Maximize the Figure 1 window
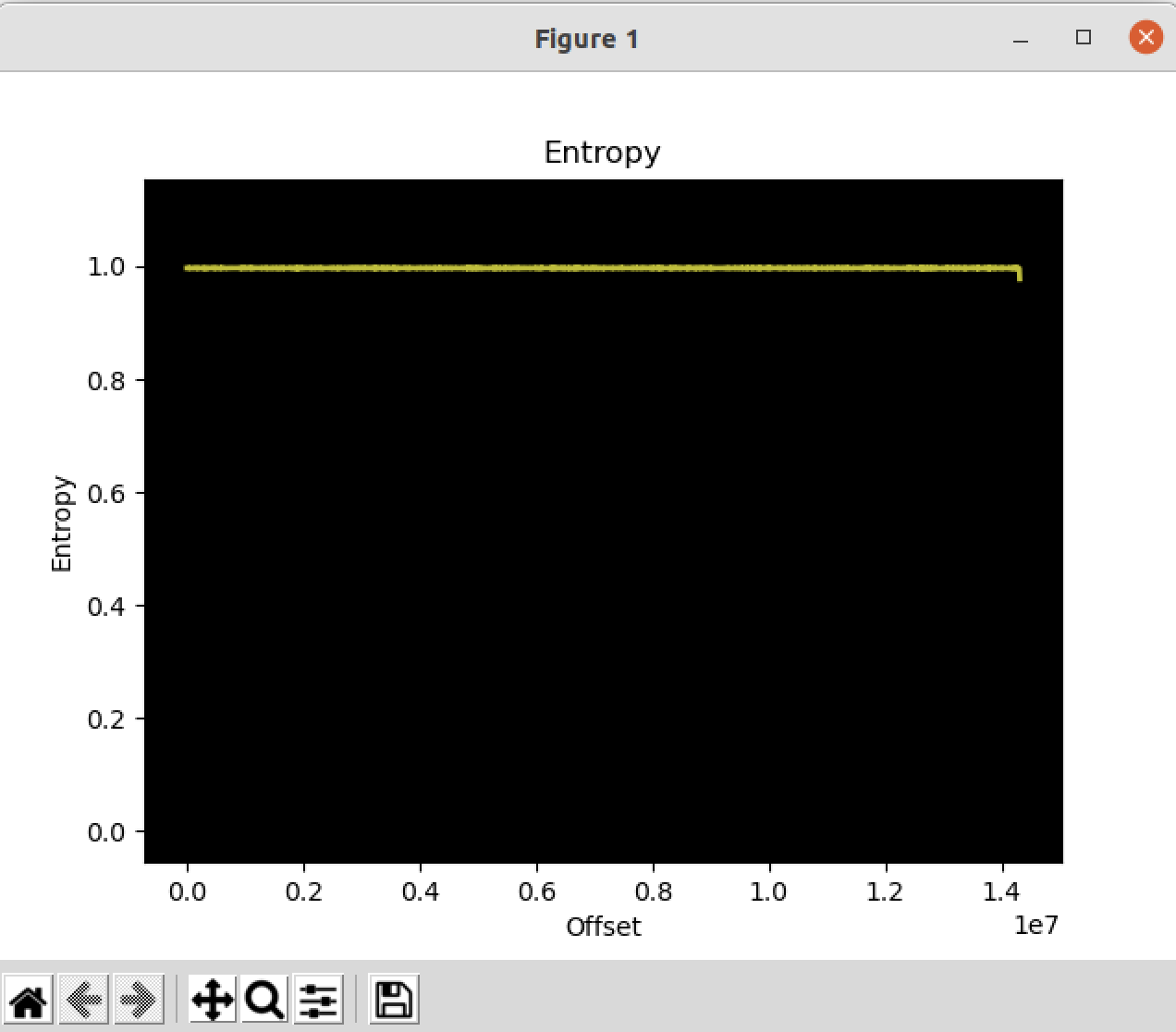Image resolution: width=1176 pixels, height=1032 pixels. point(1084,38)
